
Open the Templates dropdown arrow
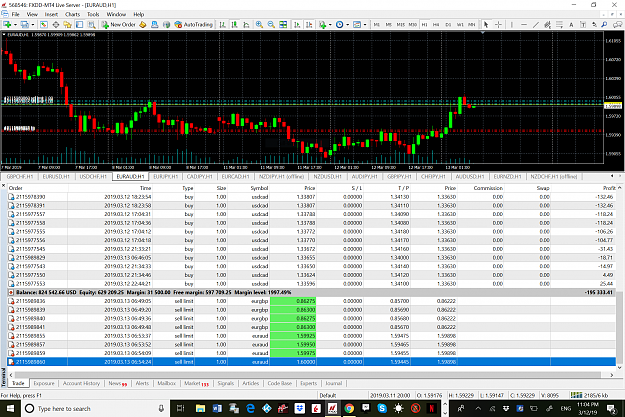pos(365,25)
